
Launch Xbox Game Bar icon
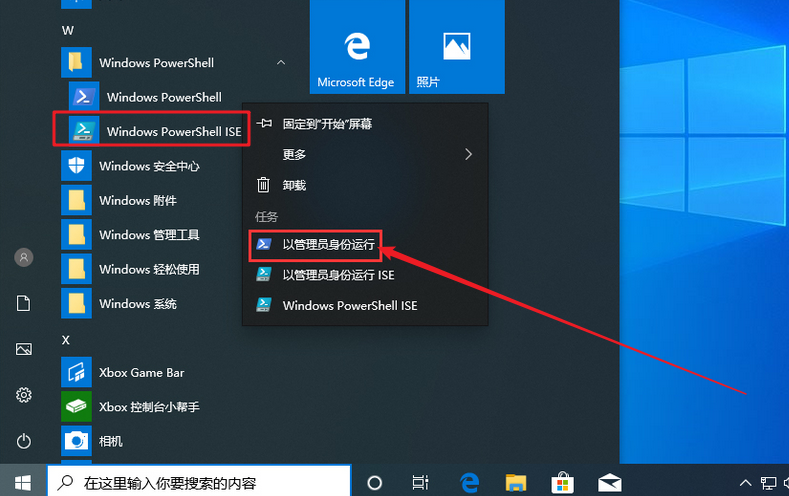pyautogui.click(x=76, y=372)
